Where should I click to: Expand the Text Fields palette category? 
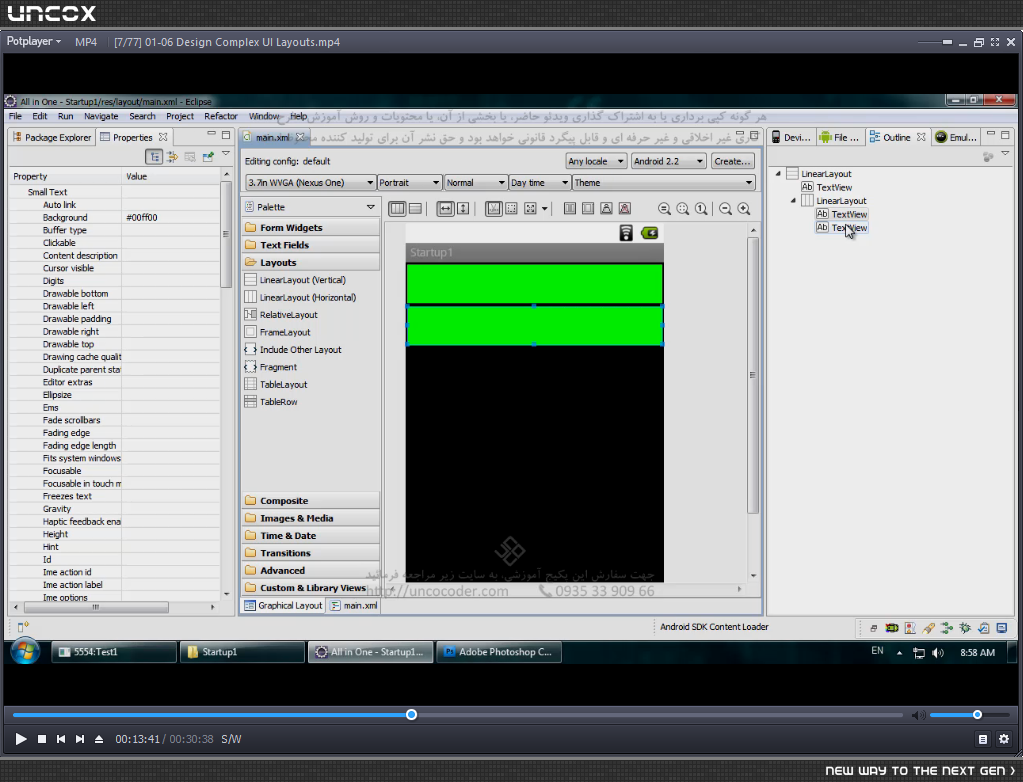click(x=311, y=245)
